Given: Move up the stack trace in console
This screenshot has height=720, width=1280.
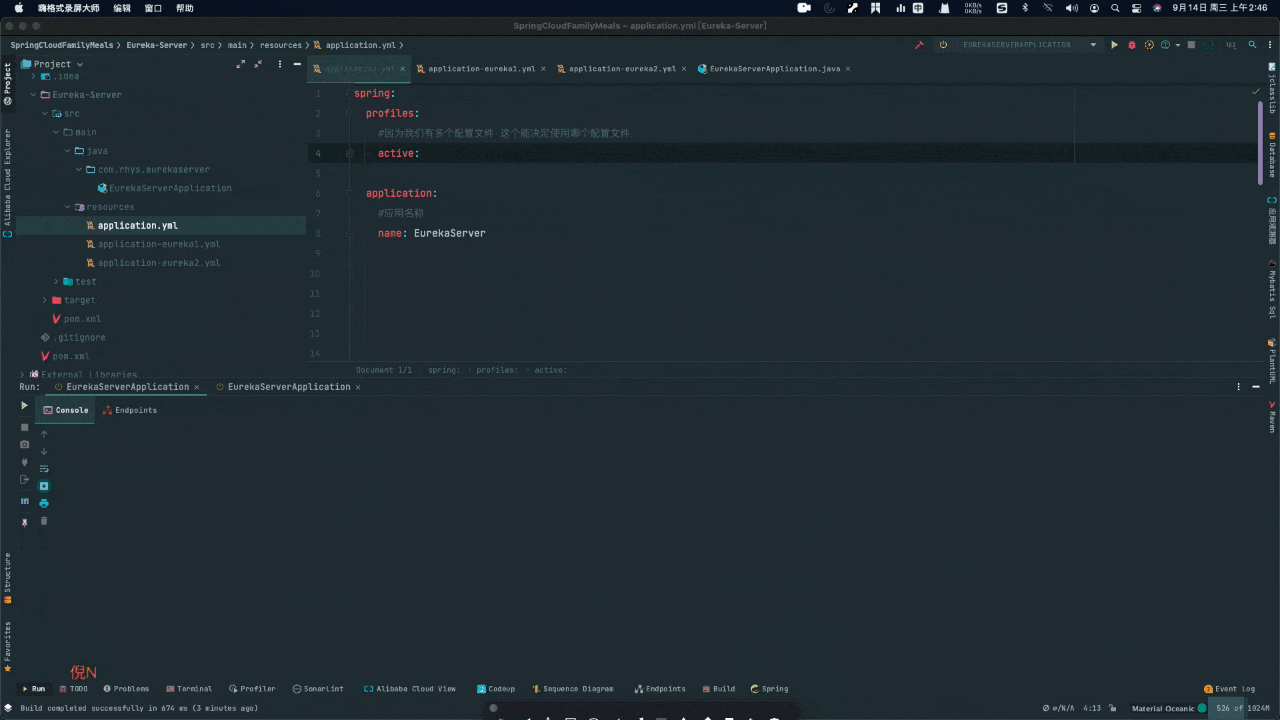Looking at the screenshot, I should coord(44,434).
